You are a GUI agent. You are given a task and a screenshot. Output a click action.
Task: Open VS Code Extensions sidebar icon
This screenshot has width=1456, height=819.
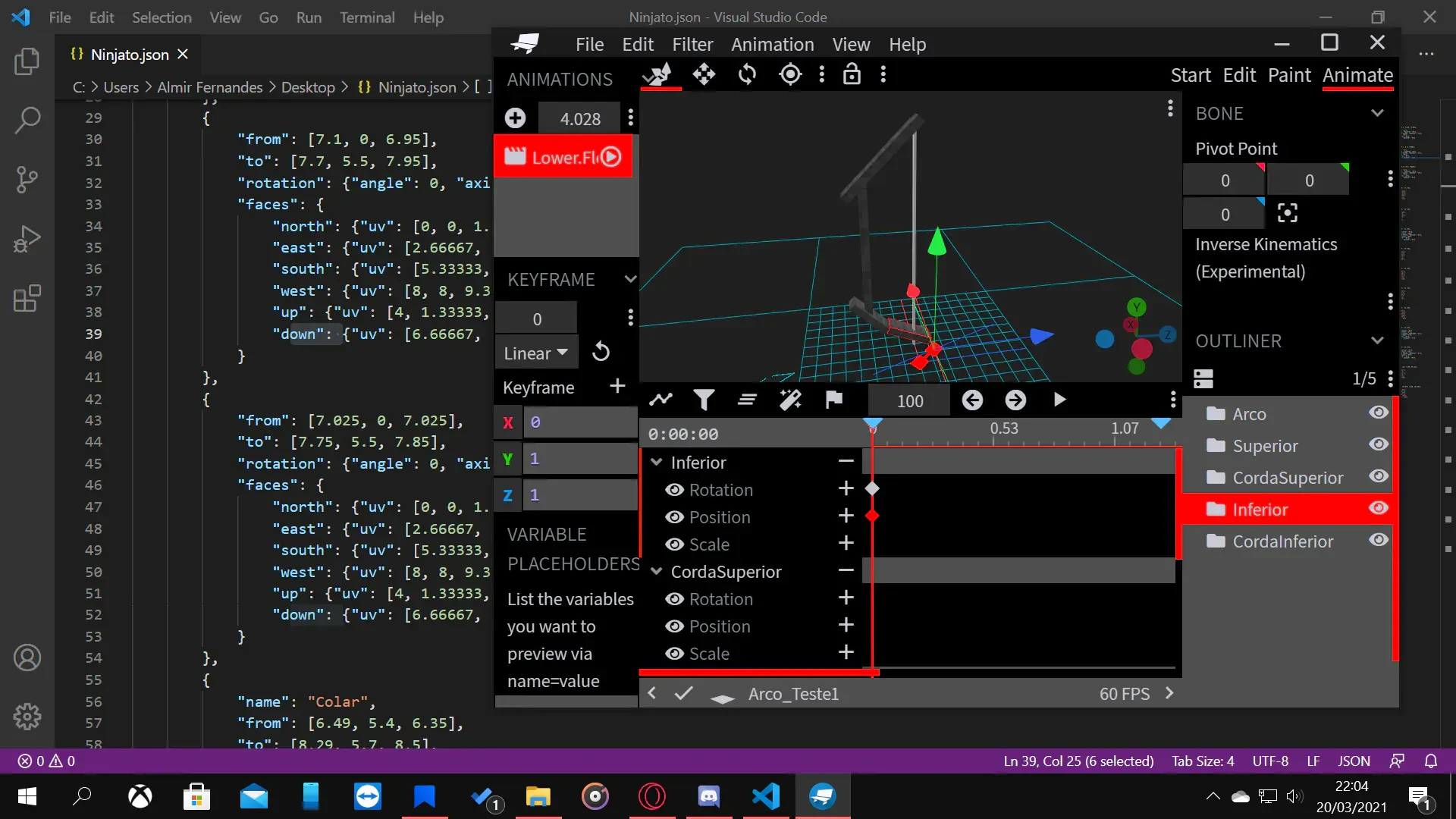[x=27, y=299]
